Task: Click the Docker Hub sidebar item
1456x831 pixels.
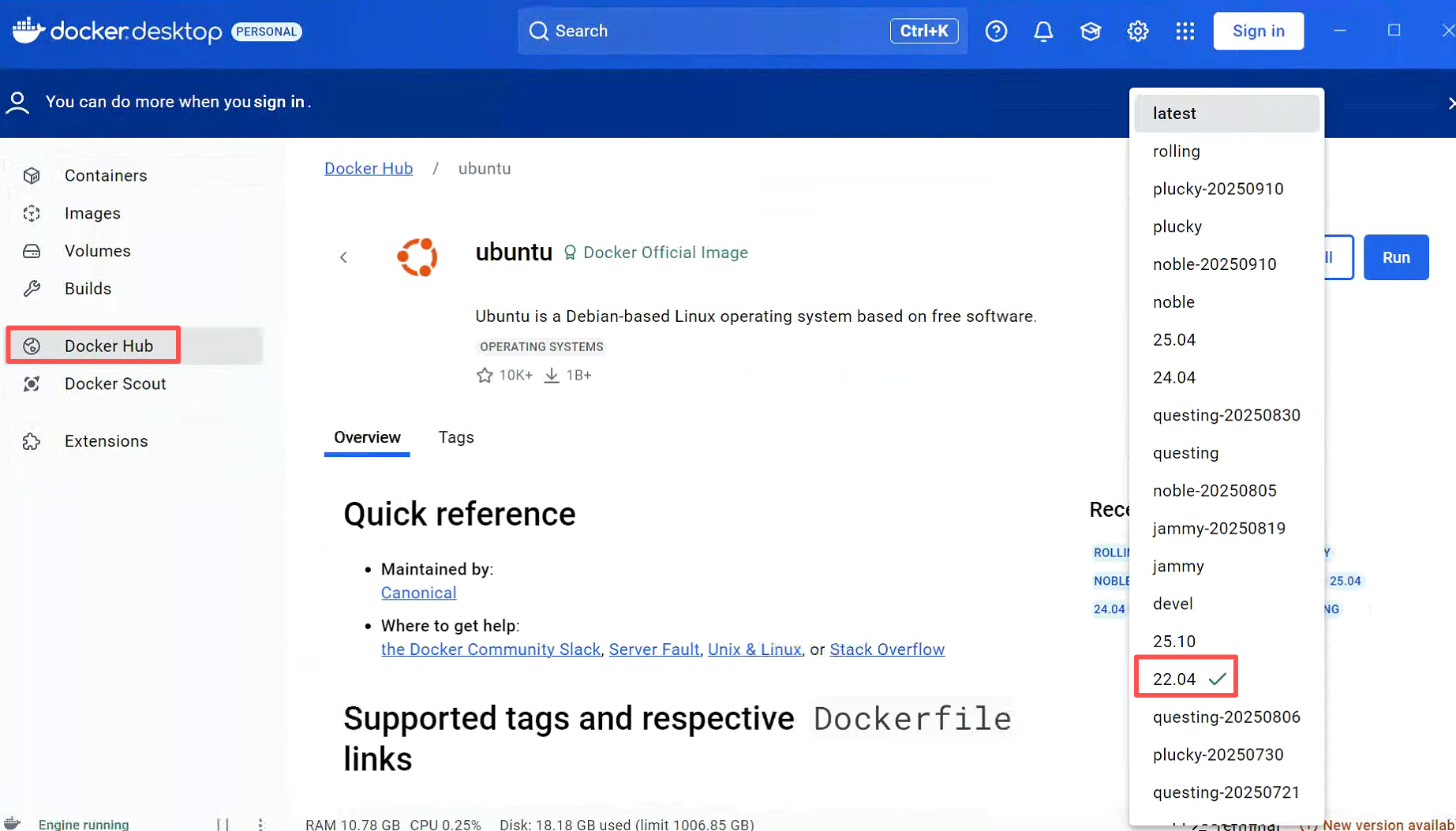Action: [x=134, y=346]
